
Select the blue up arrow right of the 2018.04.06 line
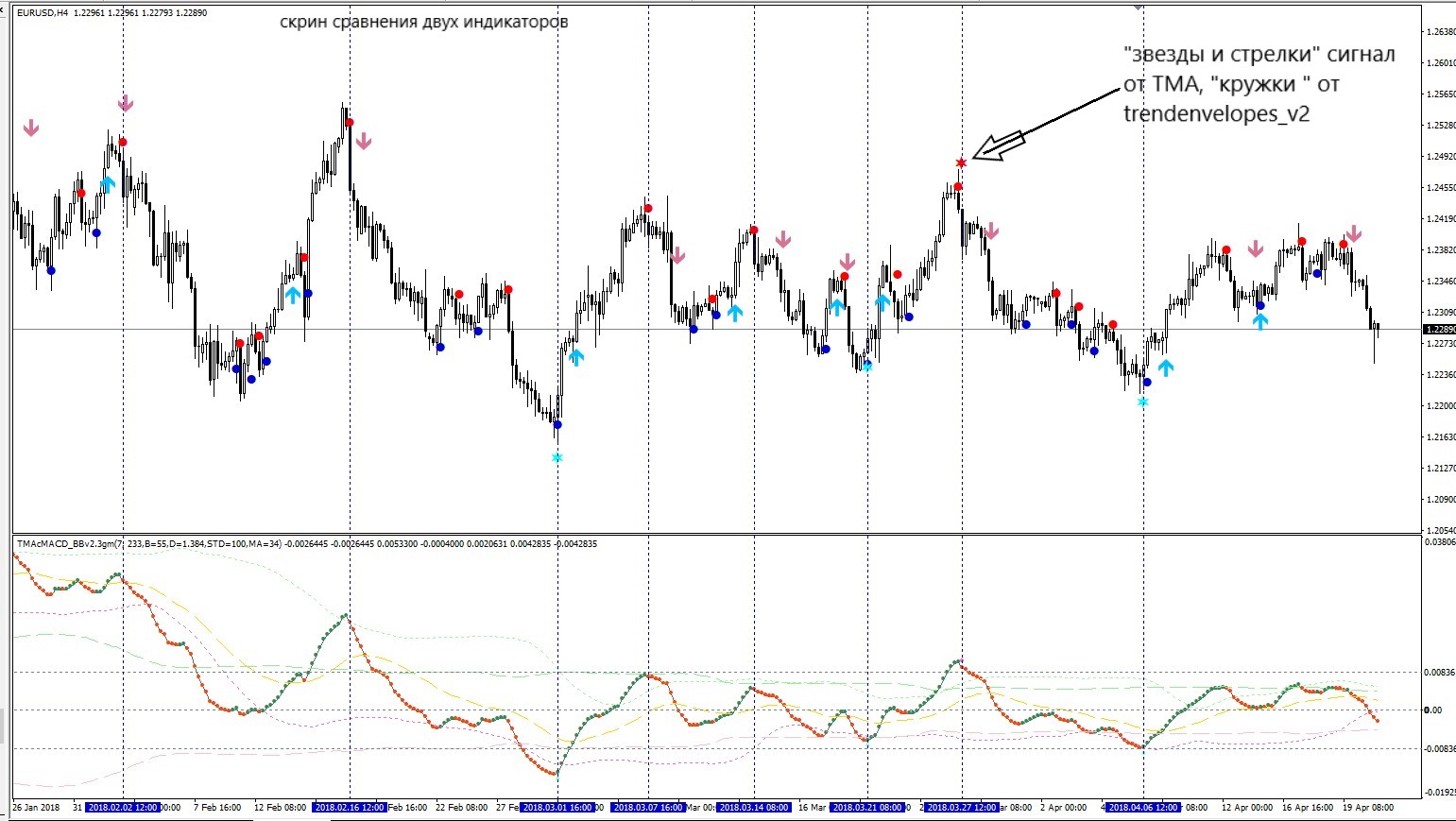[1166, 368]
